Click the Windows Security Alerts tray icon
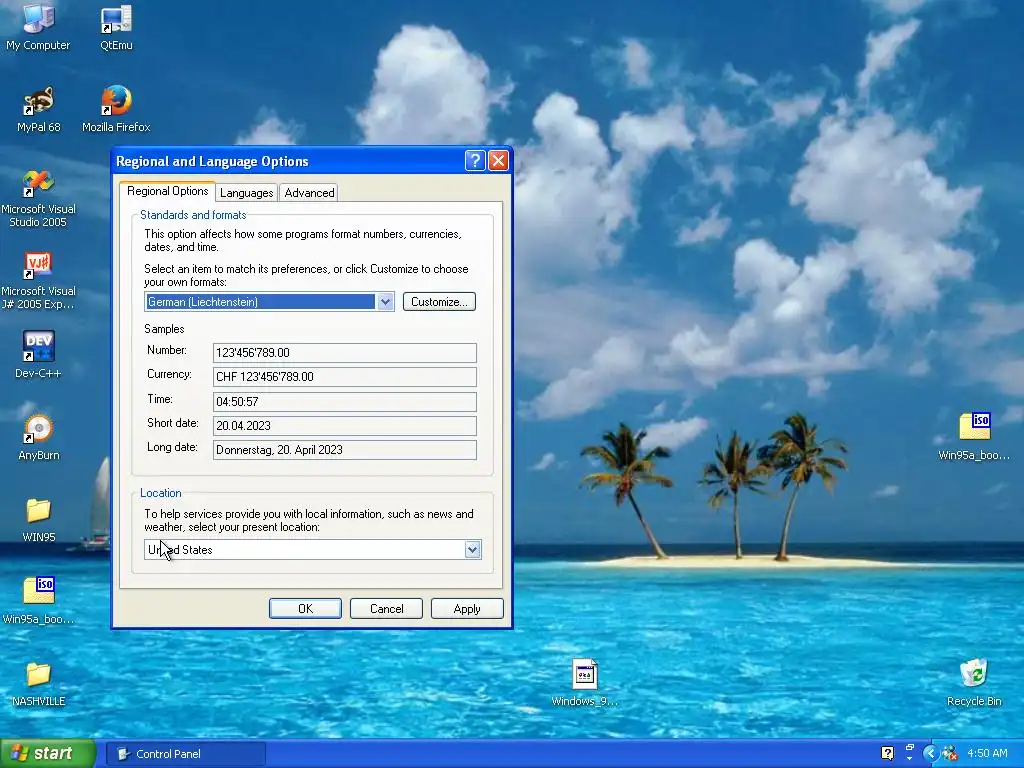The image size is (1024, 768). click(950, 754)
